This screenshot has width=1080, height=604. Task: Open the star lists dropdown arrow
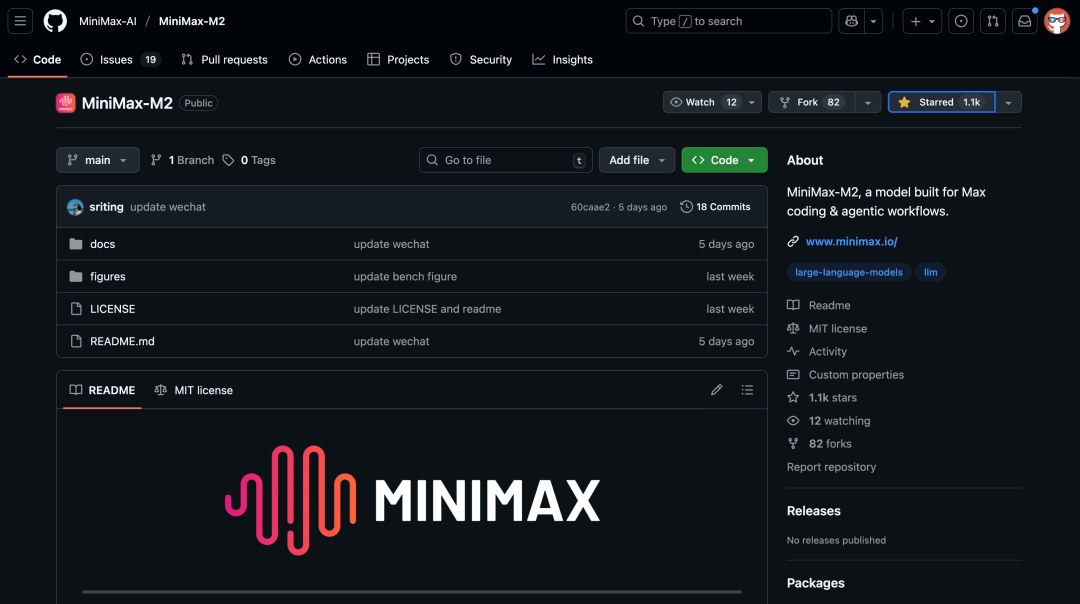click(1008, 102)
